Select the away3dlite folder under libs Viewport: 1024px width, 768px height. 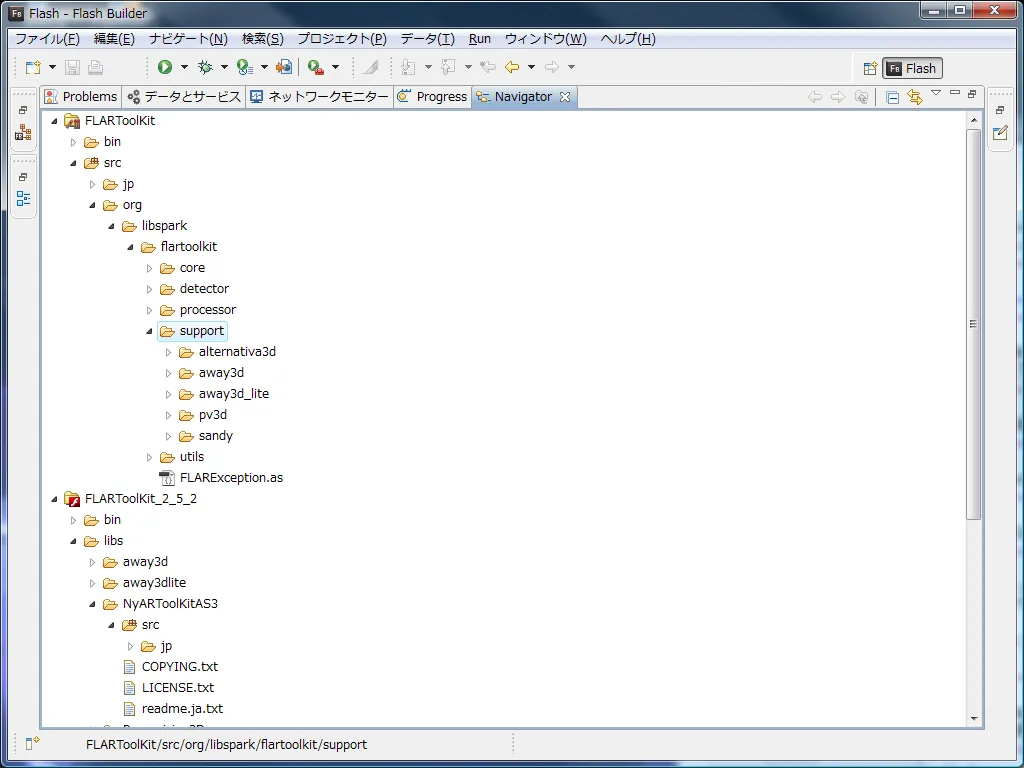tap(144, 583)
